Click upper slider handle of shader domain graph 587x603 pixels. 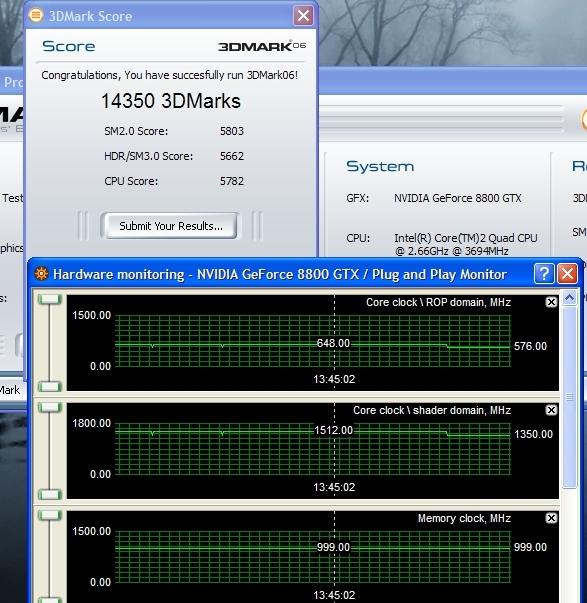pos(50,407)
